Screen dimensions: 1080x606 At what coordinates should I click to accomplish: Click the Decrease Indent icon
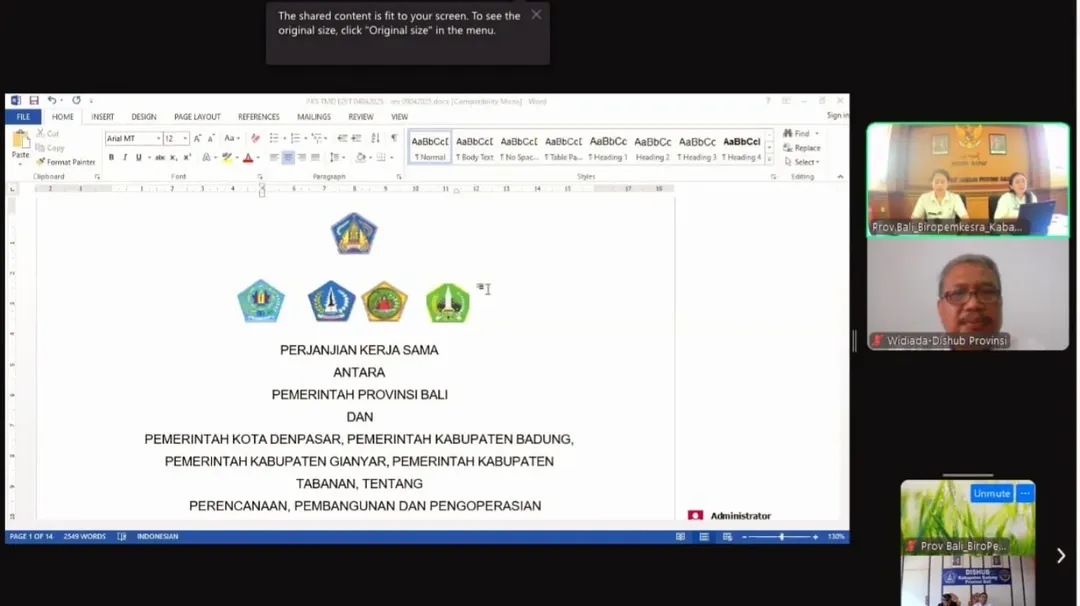(x=342, y=138)
